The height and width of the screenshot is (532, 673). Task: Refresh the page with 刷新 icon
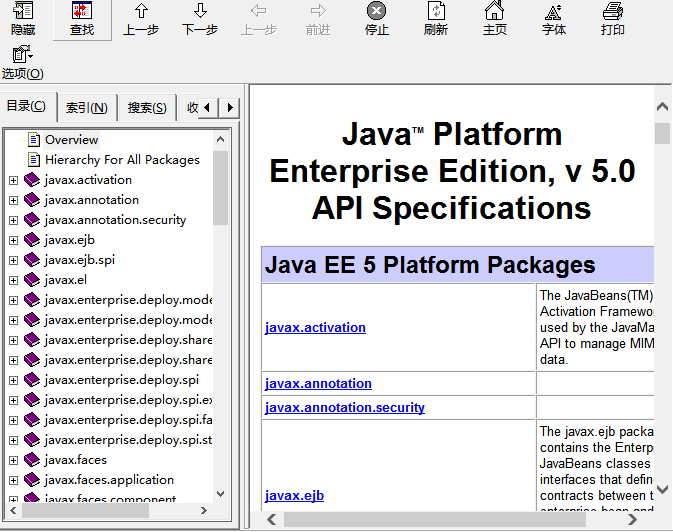pyautogui.click(x=436, y=19)
